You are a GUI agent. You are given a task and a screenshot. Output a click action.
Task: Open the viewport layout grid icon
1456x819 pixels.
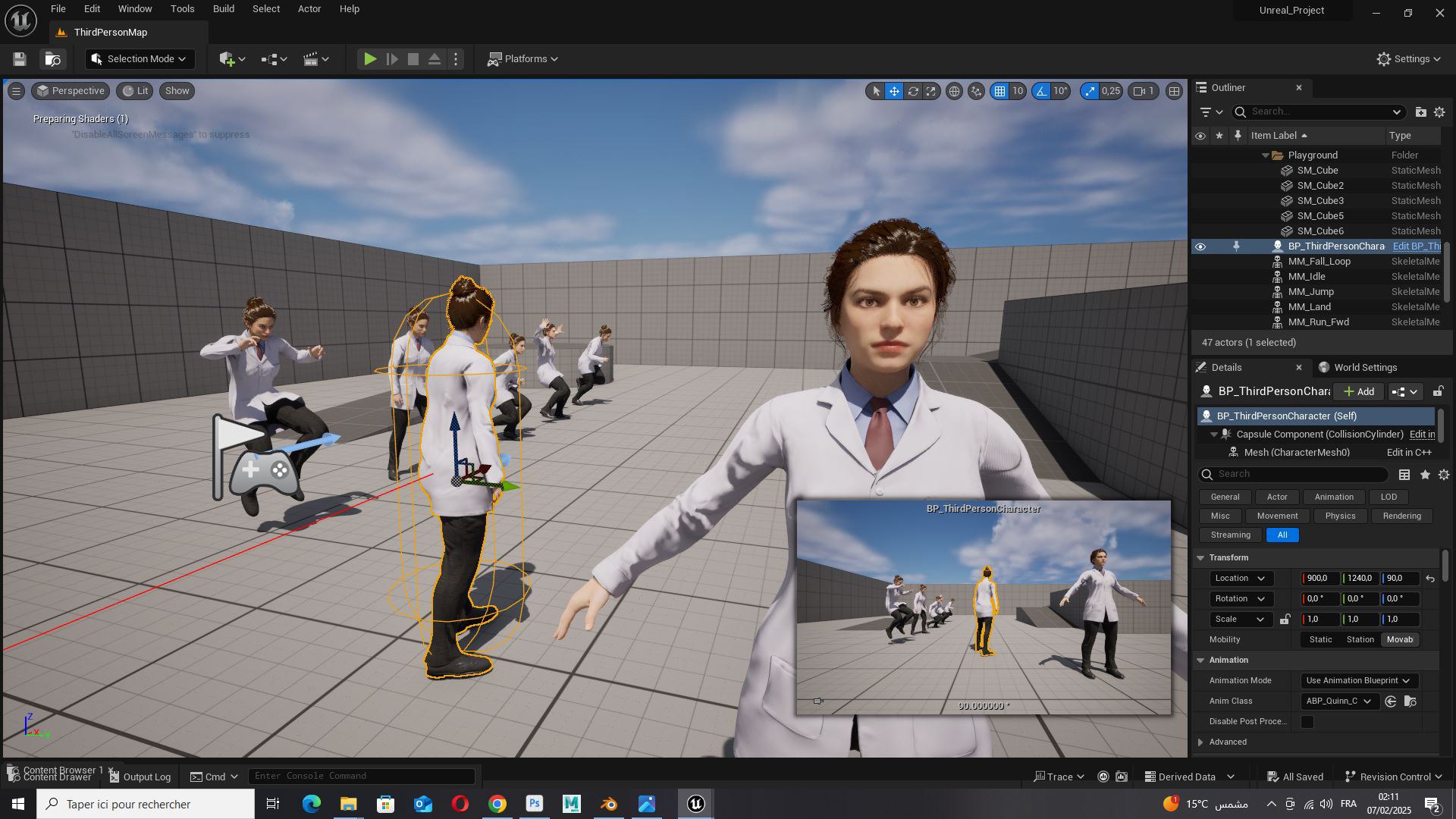(1174, 91)
